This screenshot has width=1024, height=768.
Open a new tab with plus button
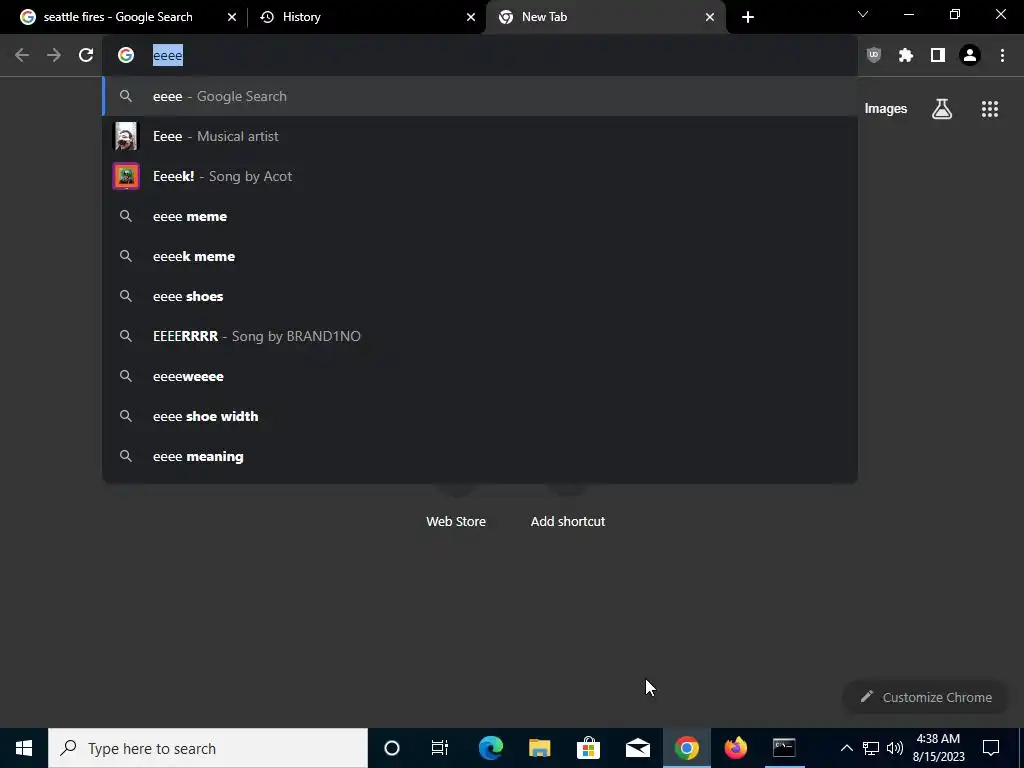[x=748, y=17]
